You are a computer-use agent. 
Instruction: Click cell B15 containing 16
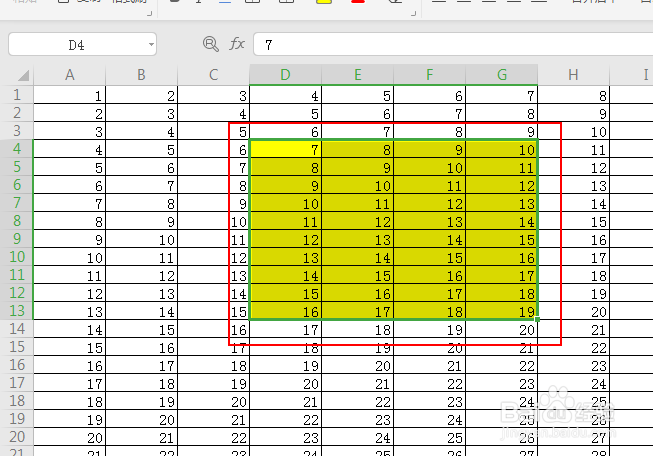pos(142,347)
